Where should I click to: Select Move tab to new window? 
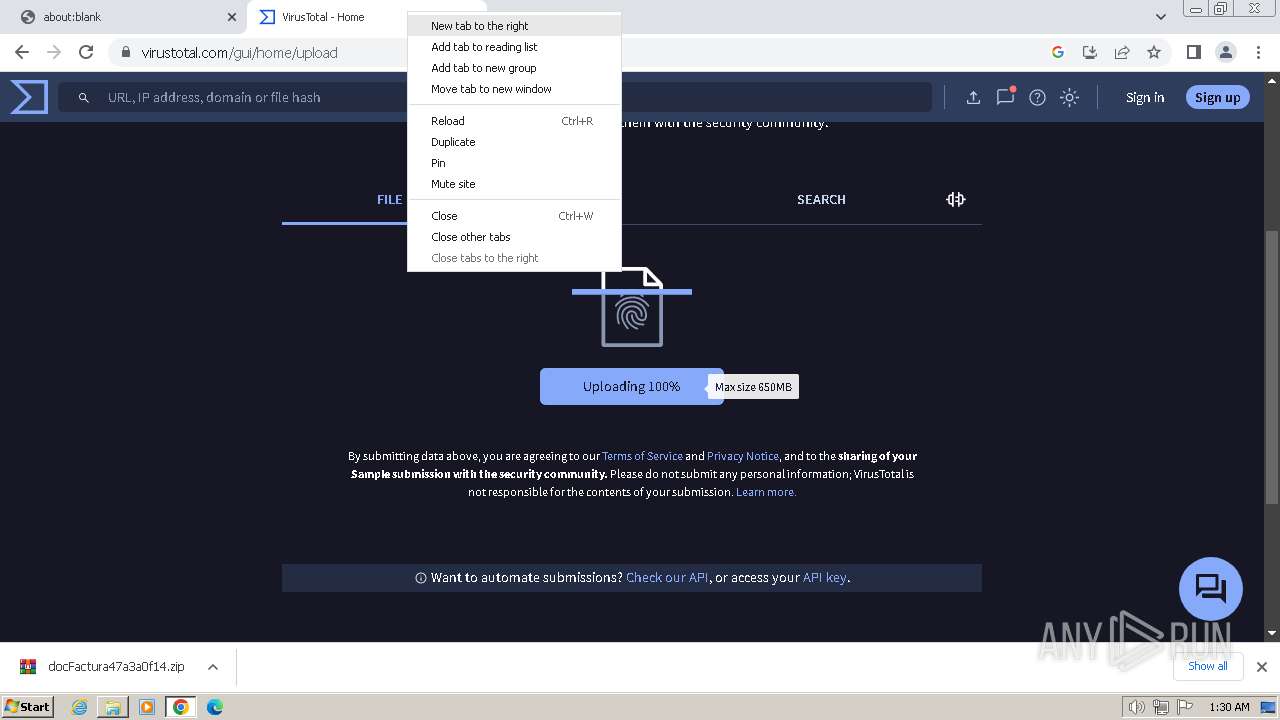click(x=514, y=89)
